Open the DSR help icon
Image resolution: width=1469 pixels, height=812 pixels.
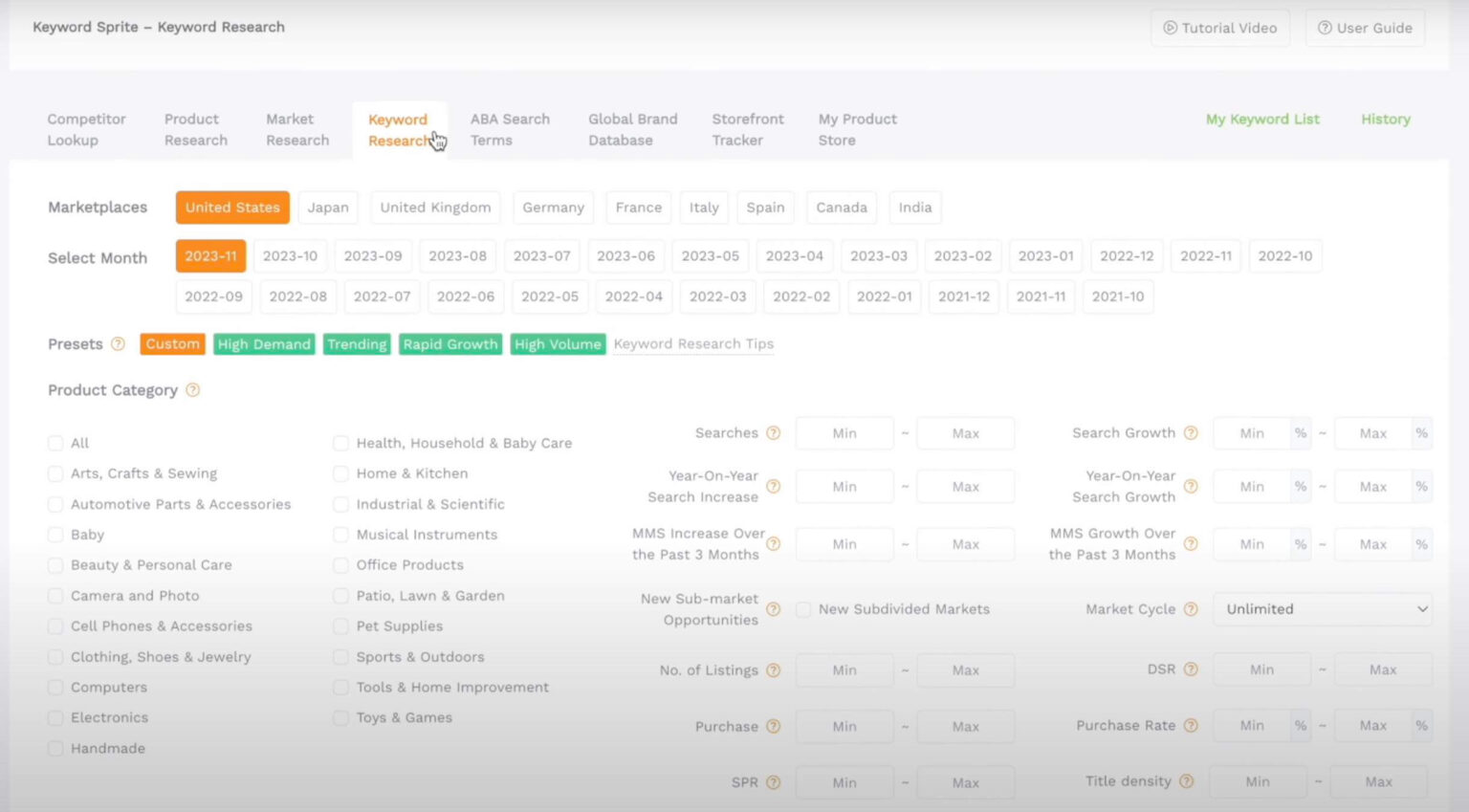1191,669
